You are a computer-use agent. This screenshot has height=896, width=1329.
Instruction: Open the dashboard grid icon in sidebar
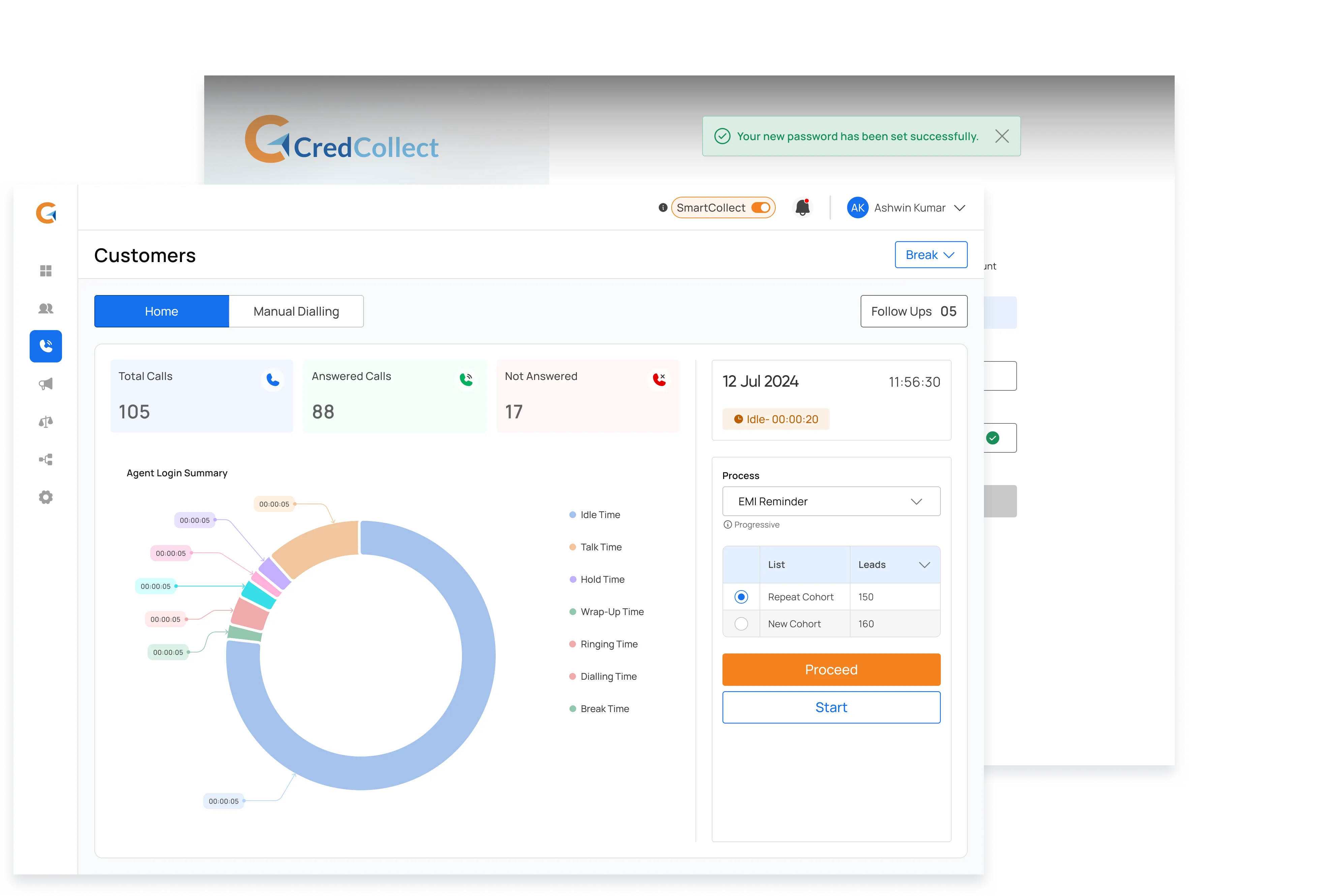coord(46,271)
